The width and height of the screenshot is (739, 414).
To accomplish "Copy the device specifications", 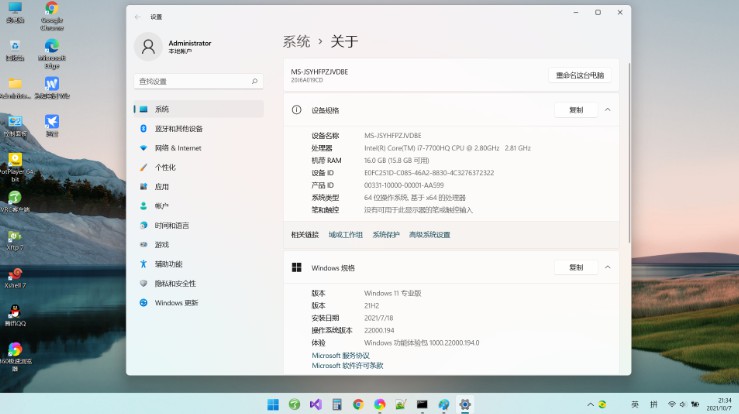I will click(576, 110).
